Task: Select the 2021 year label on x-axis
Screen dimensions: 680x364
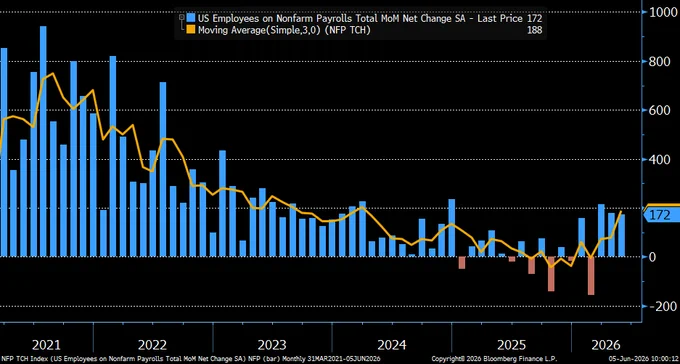Action: [46, 345]
